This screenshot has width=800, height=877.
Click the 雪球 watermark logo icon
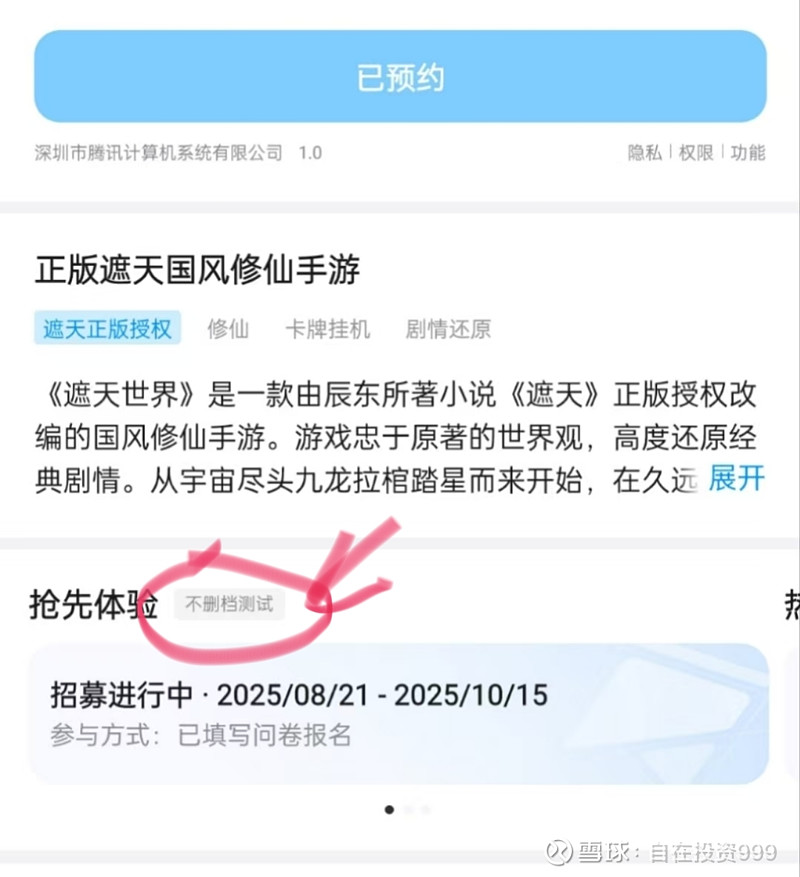click(x=559, y=852)
